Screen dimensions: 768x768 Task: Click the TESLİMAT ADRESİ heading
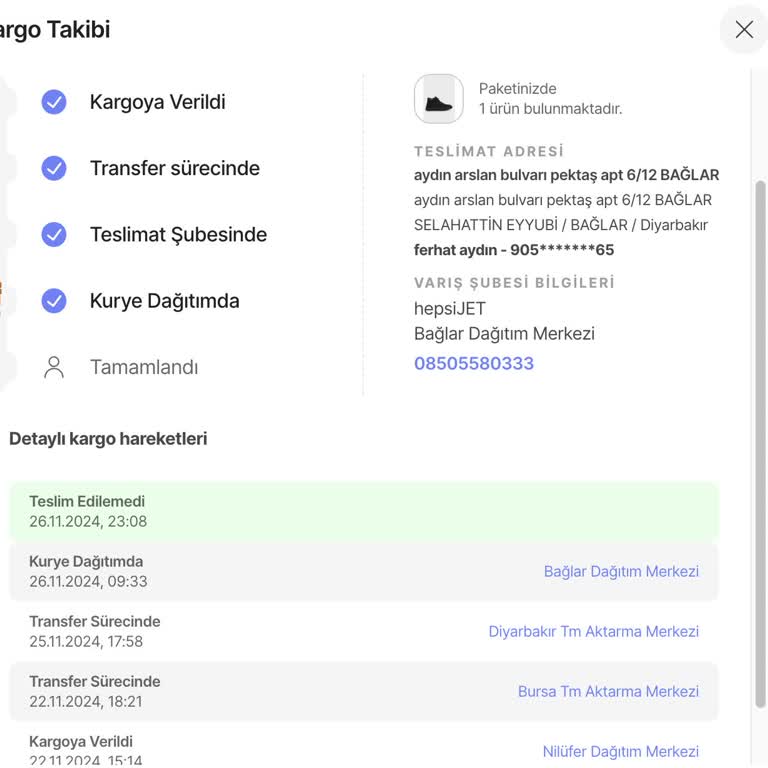(x=489, y=151)
